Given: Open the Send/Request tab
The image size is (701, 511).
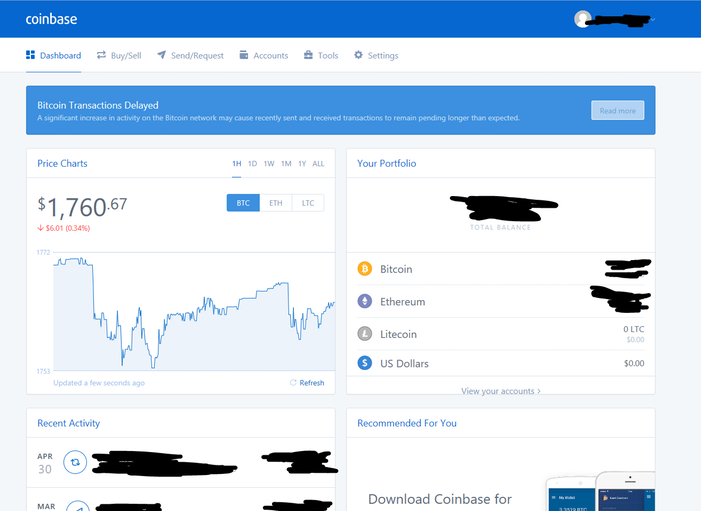Looking at the screenshot, I should coord(190,56).
